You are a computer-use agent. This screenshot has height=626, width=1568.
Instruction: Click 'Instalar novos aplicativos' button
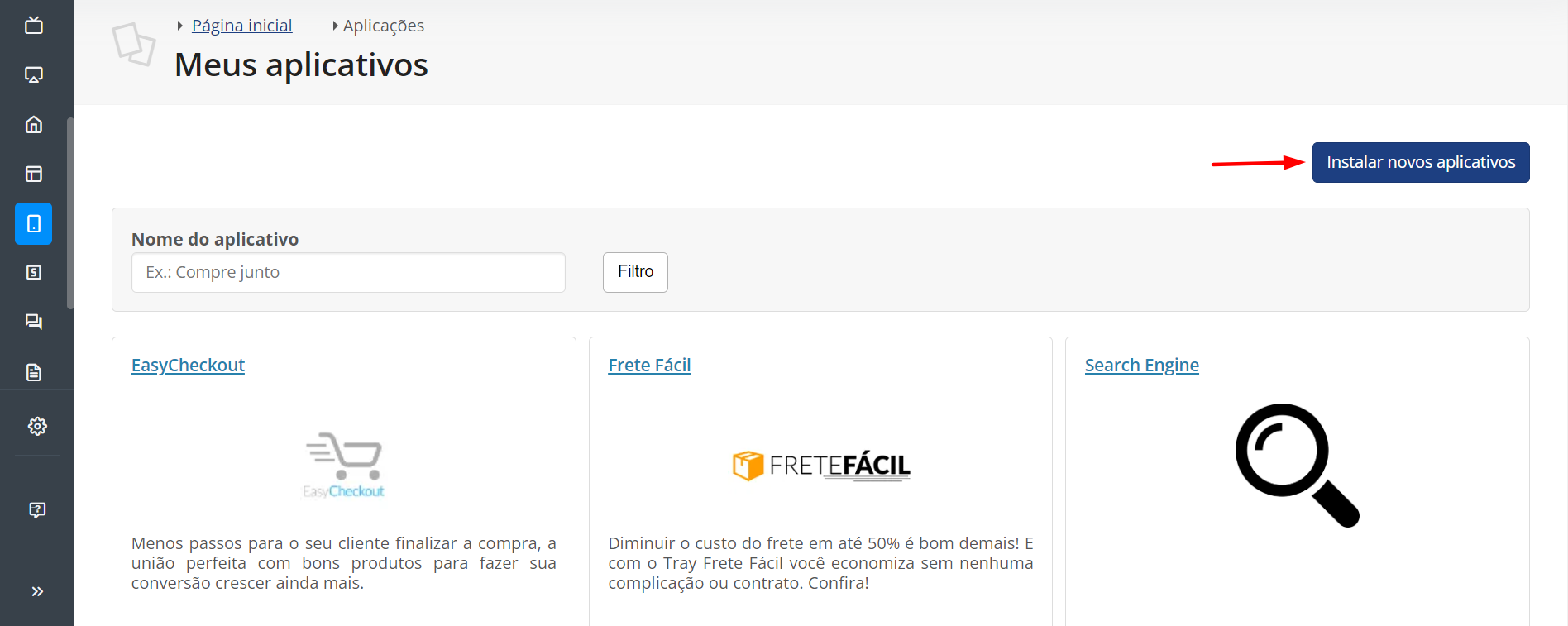point(1420,162)
